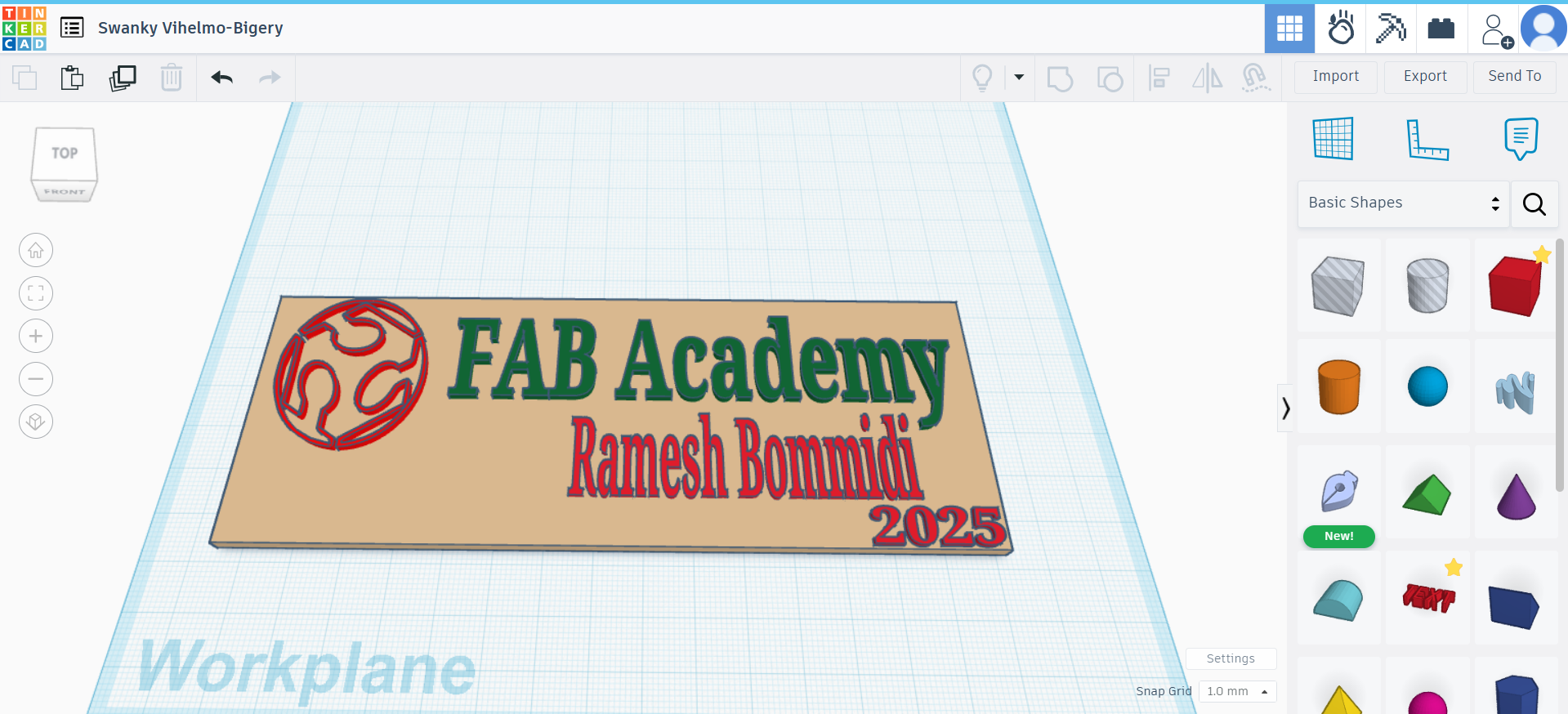Expand the visibility options dropdown arrow
Screen dimensions: 1568x714
[1019, 78]
